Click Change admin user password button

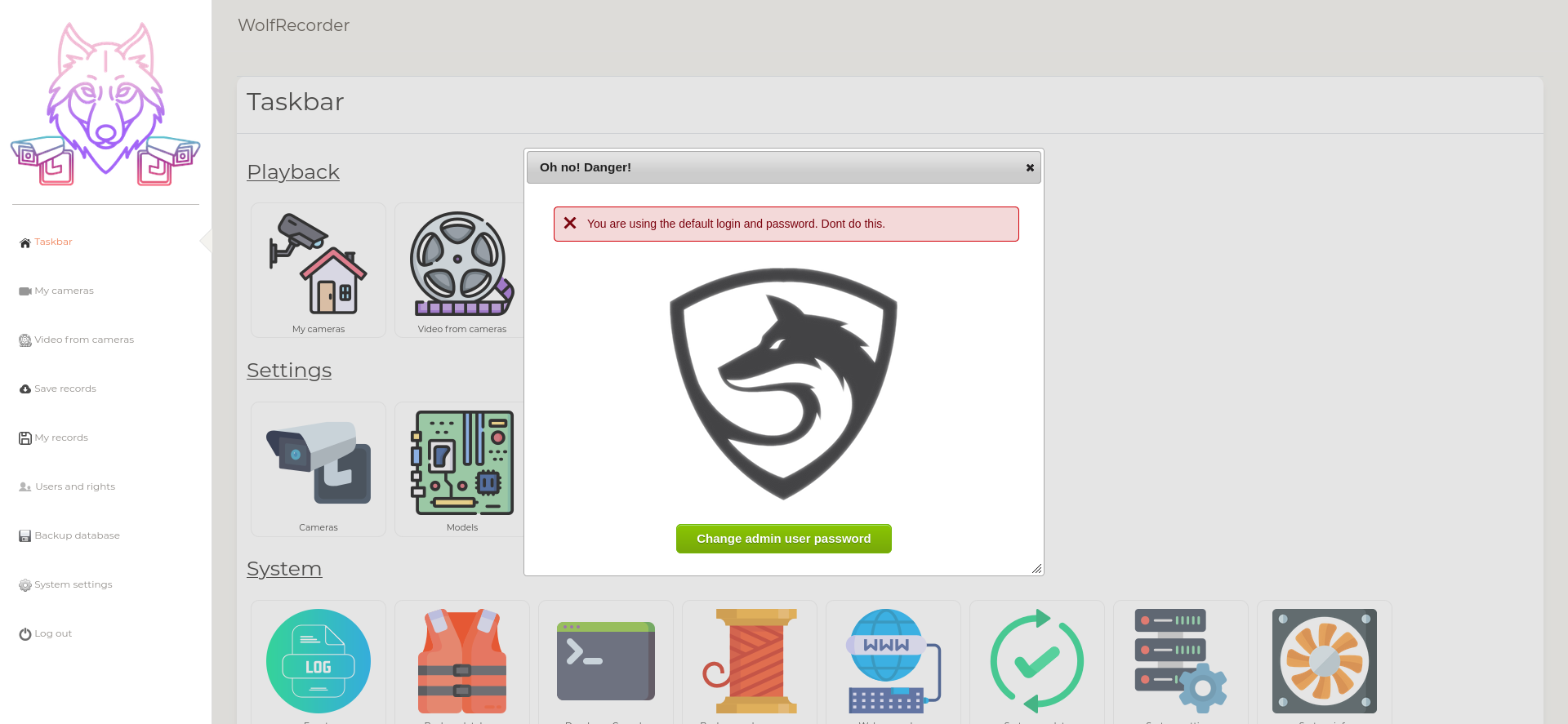(783, 539)
